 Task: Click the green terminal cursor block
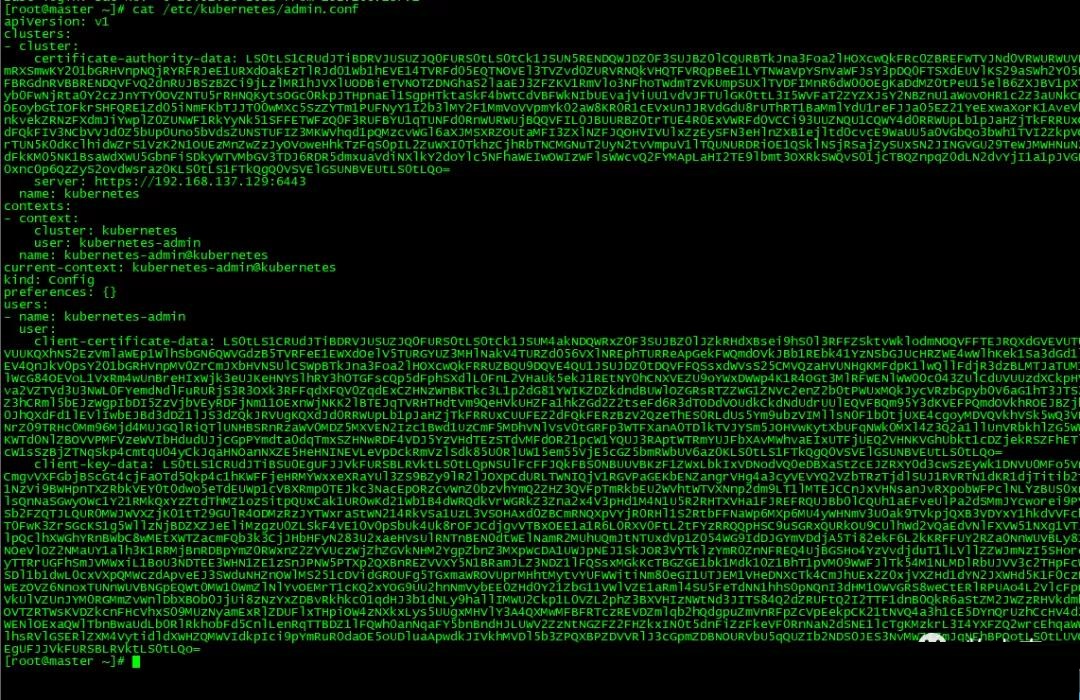pos(136,661)
